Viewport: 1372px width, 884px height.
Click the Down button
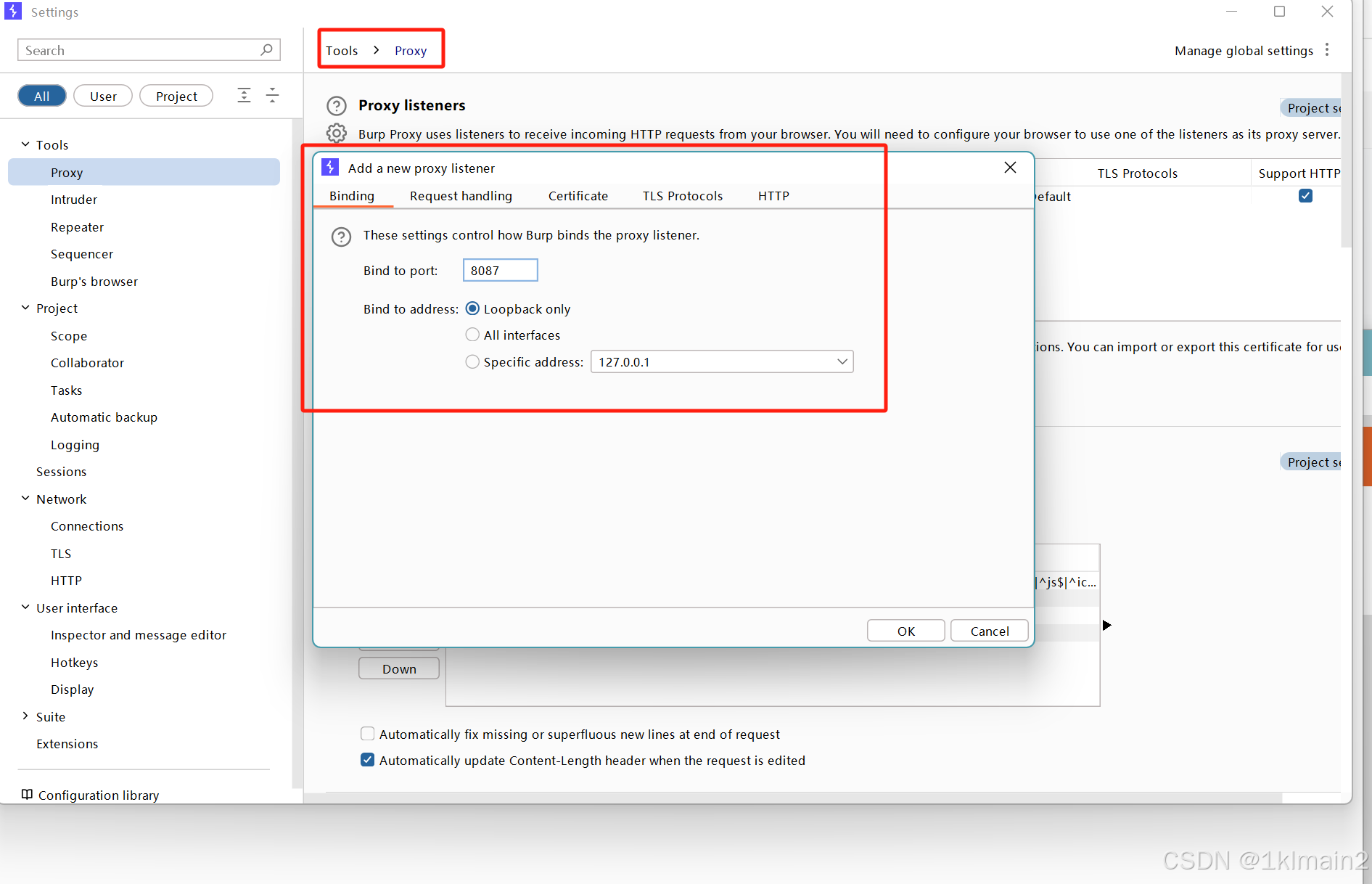[x=398, y=668]
